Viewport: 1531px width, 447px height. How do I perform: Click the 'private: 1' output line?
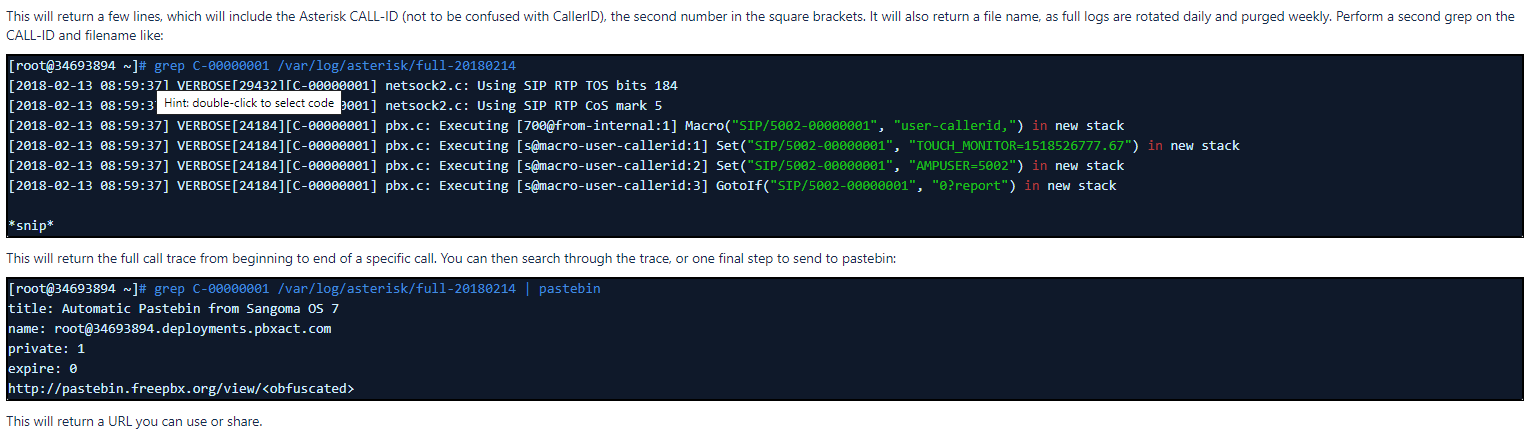[46, 348]
